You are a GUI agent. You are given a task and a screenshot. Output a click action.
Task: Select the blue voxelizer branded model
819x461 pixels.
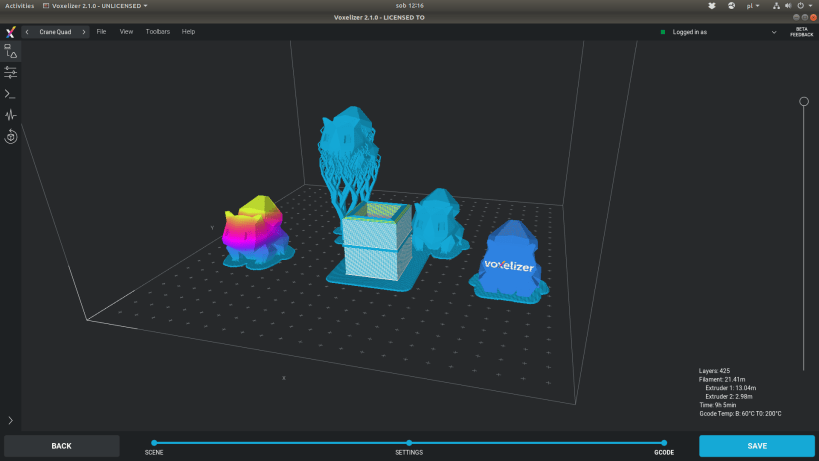pos(509,261)
